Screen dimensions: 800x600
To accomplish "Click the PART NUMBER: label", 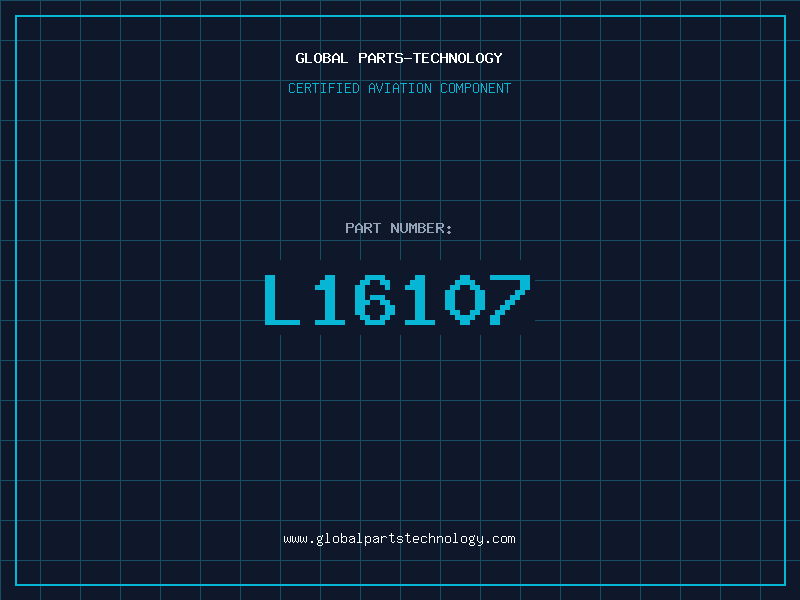I will [399, 228].
